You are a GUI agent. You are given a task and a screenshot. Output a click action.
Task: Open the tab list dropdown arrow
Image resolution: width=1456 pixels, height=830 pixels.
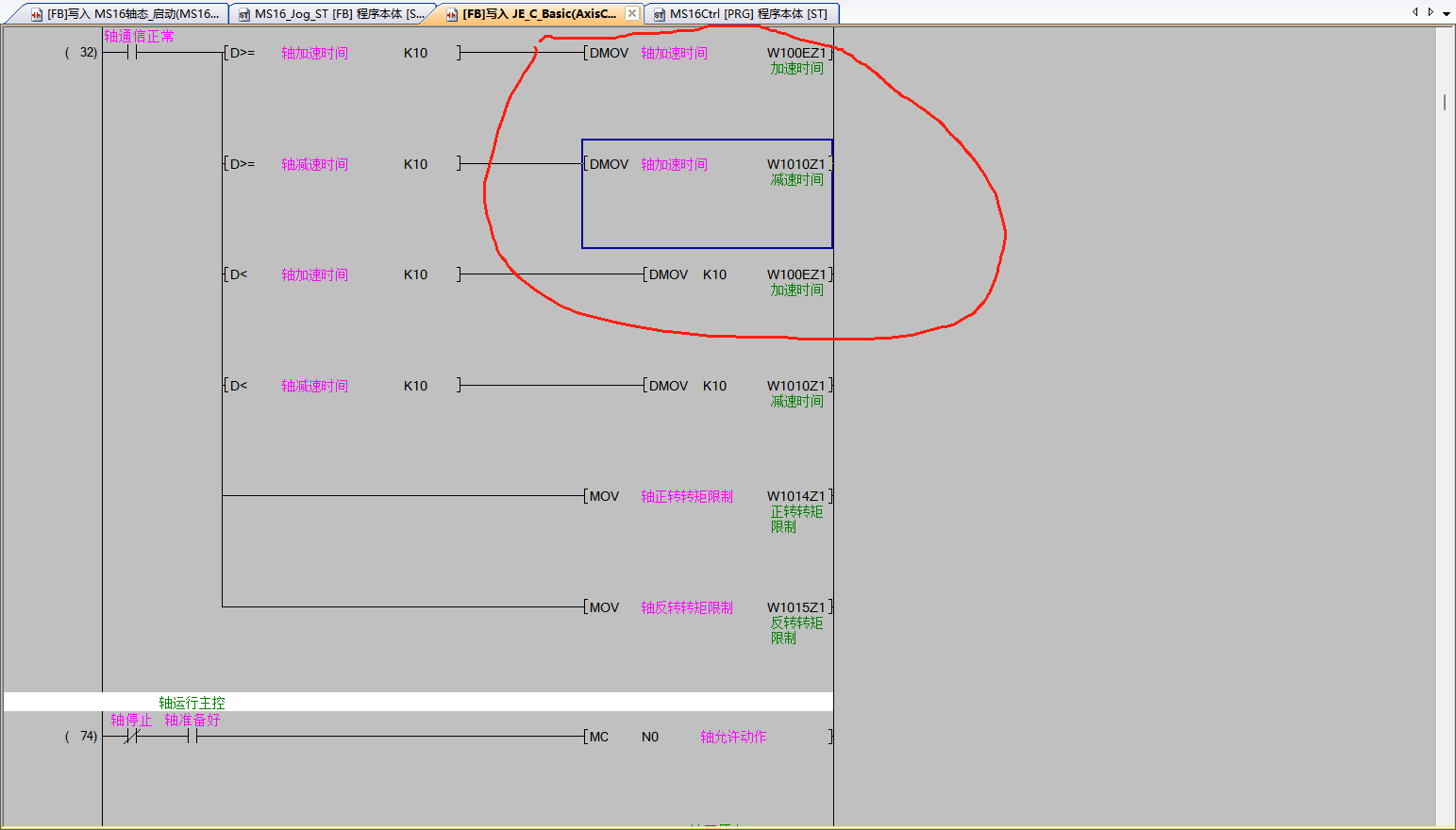1446,13
